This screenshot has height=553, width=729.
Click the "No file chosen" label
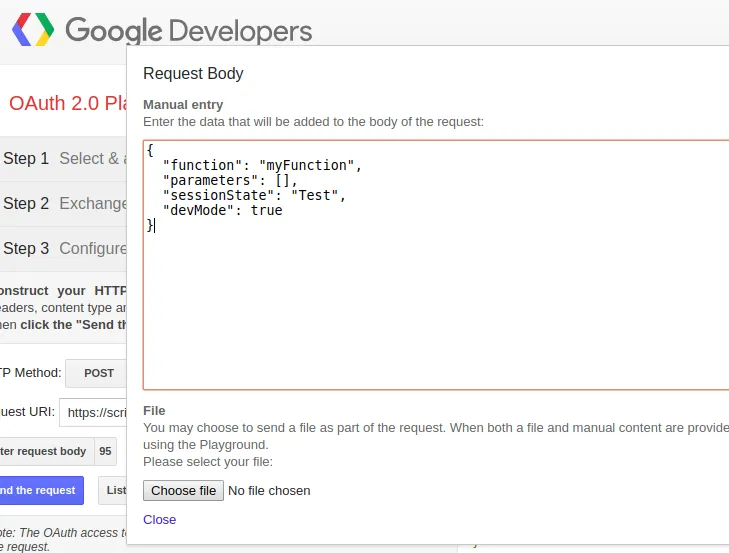click(269, 491)
